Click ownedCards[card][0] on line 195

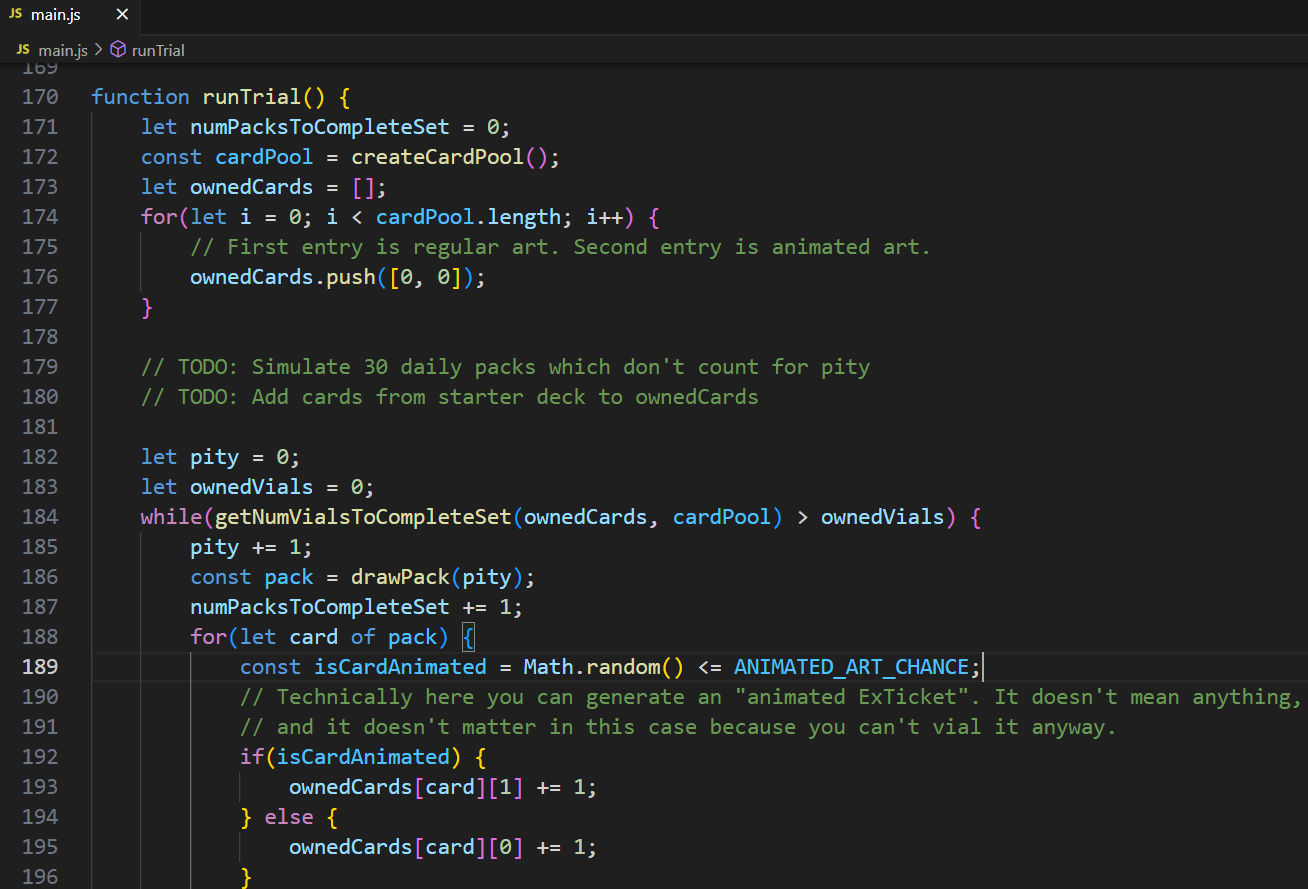[406, 847]
